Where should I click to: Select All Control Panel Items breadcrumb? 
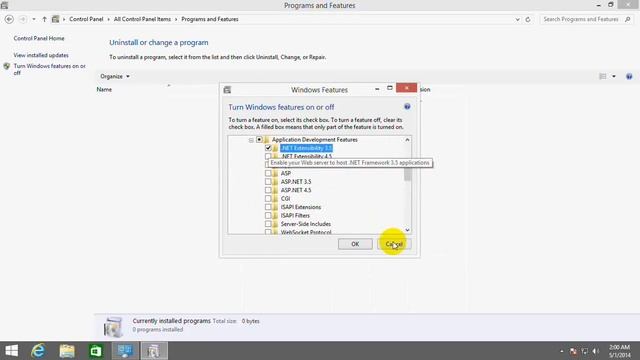142,19
